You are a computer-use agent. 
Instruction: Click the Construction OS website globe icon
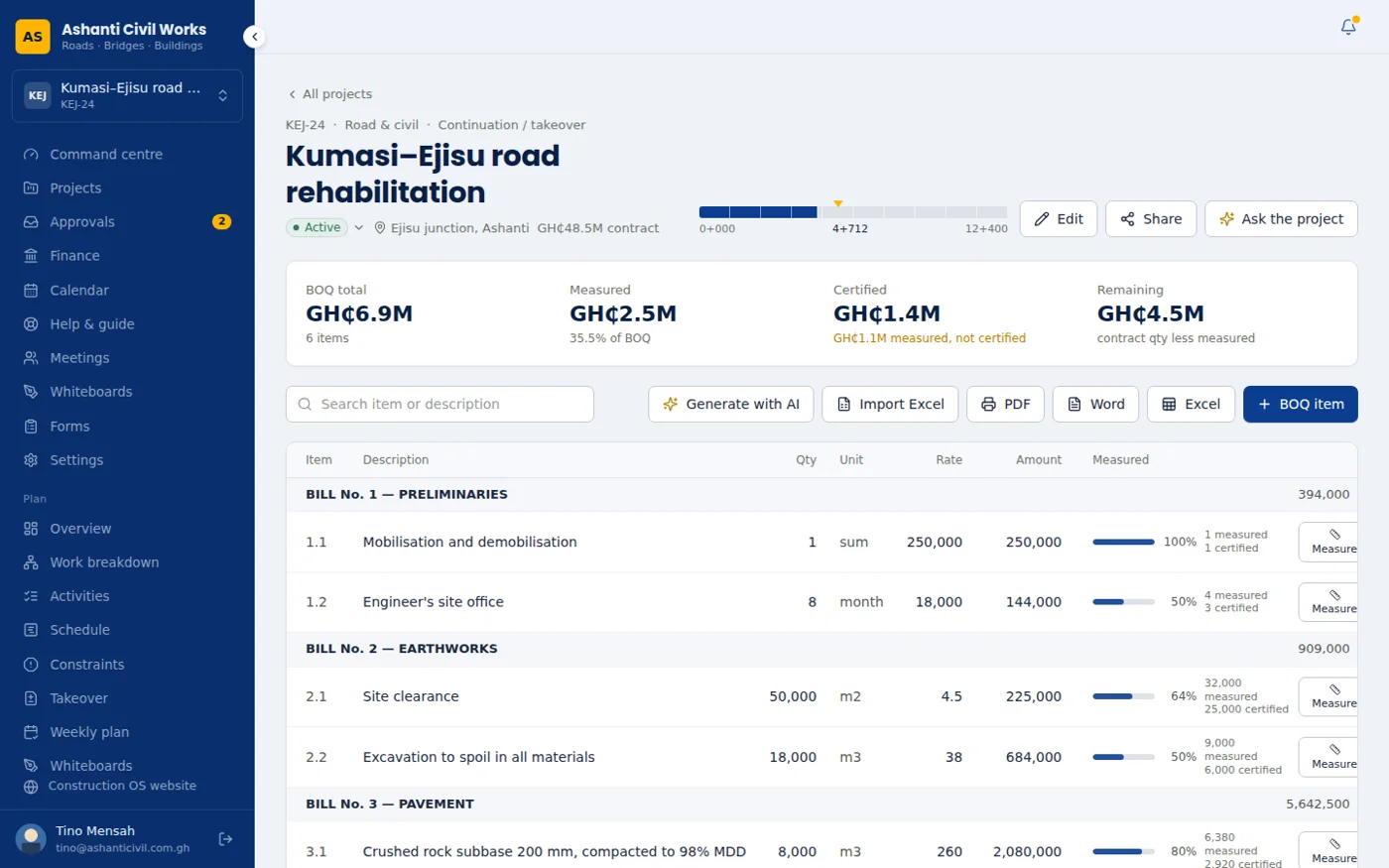[x=31, y=787]
